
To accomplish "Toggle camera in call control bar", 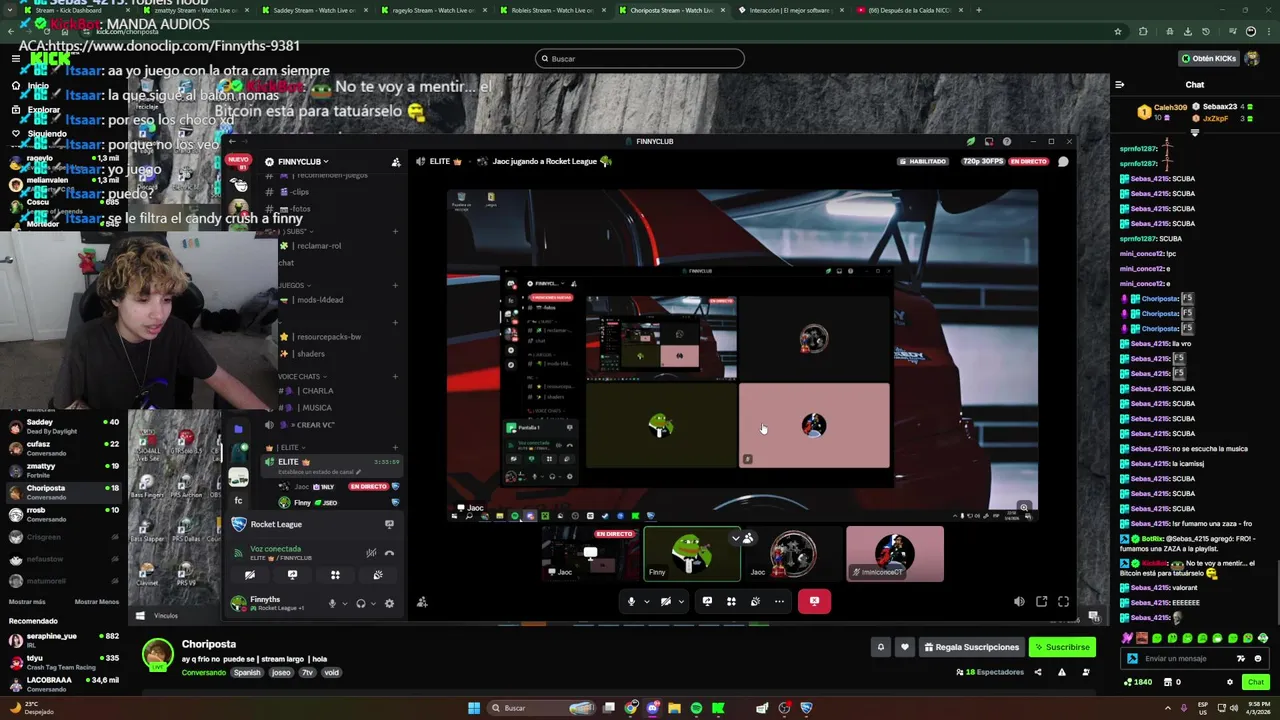I will coord(665,602).
